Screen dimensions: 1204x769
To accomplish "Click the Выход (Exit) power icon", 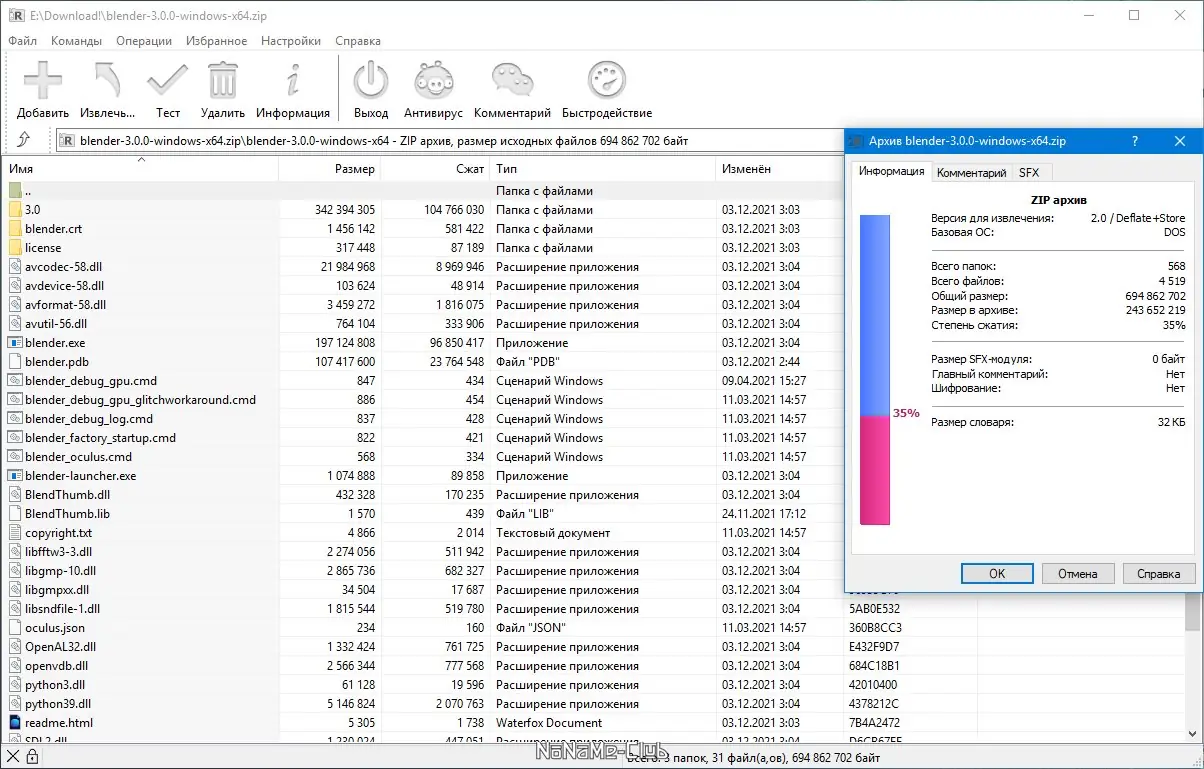I will click(x=371, y=79).
